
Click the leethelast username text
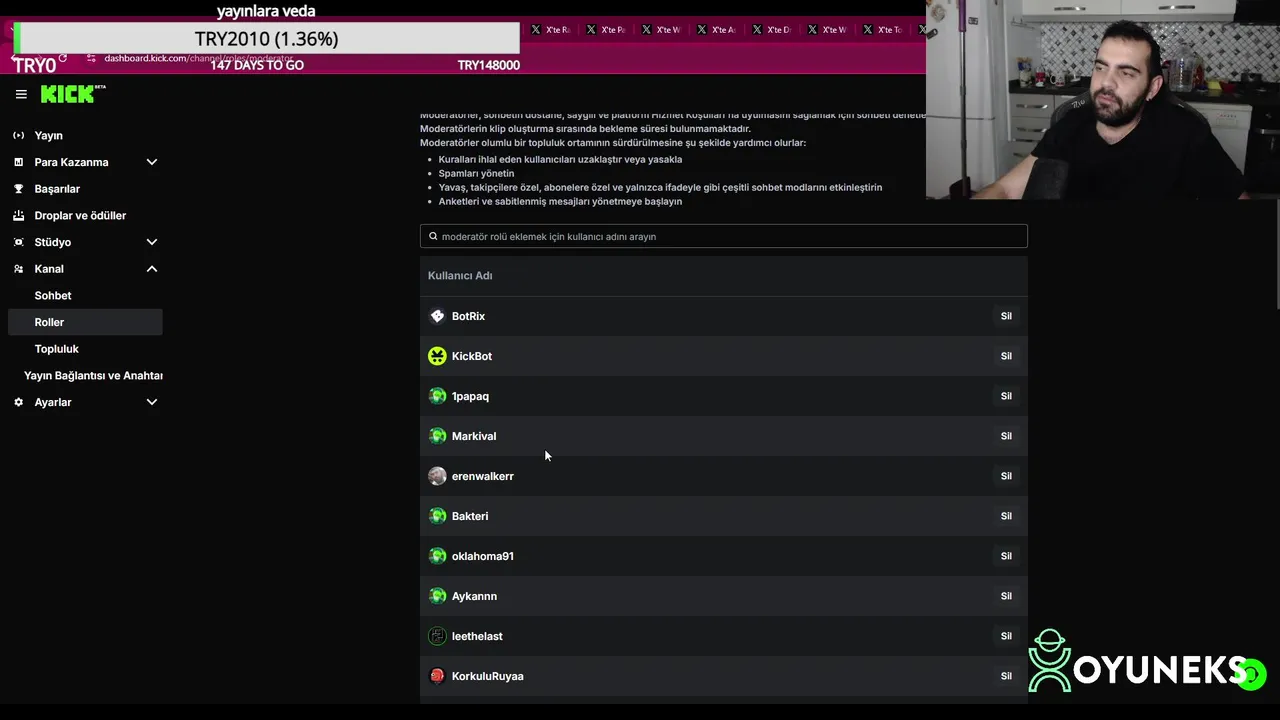[477, 636]
